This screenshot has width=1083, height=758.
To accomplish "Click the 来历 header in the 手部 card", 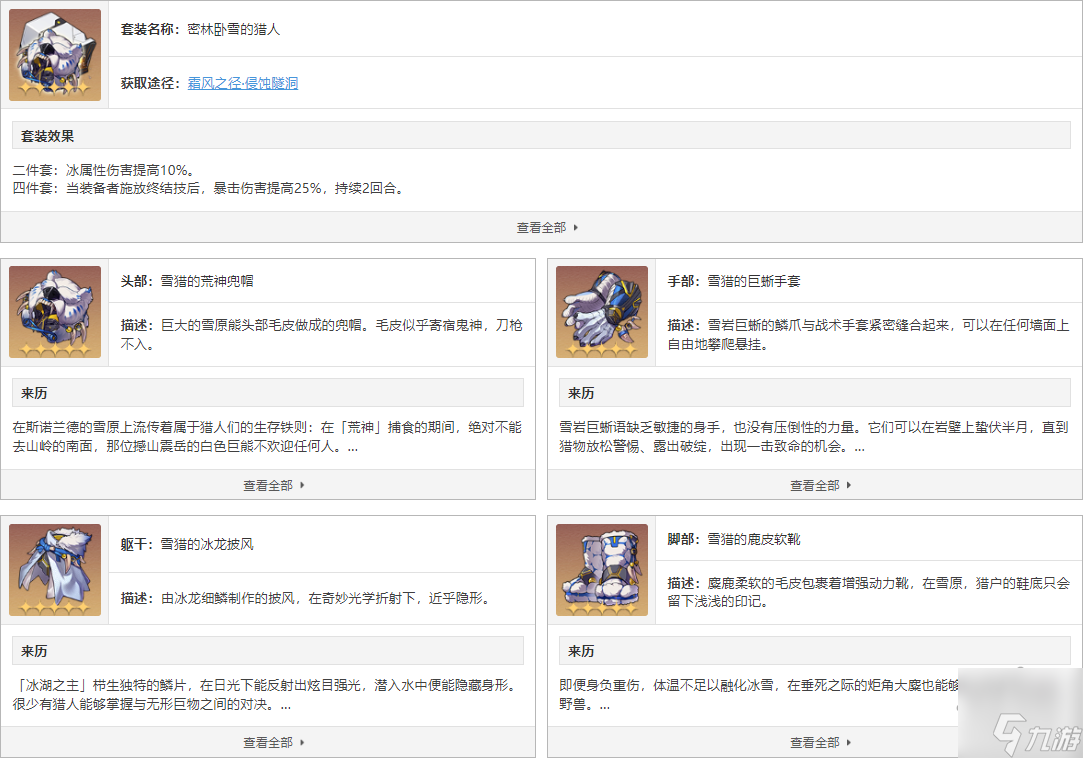I will click(x=814, y=392).
